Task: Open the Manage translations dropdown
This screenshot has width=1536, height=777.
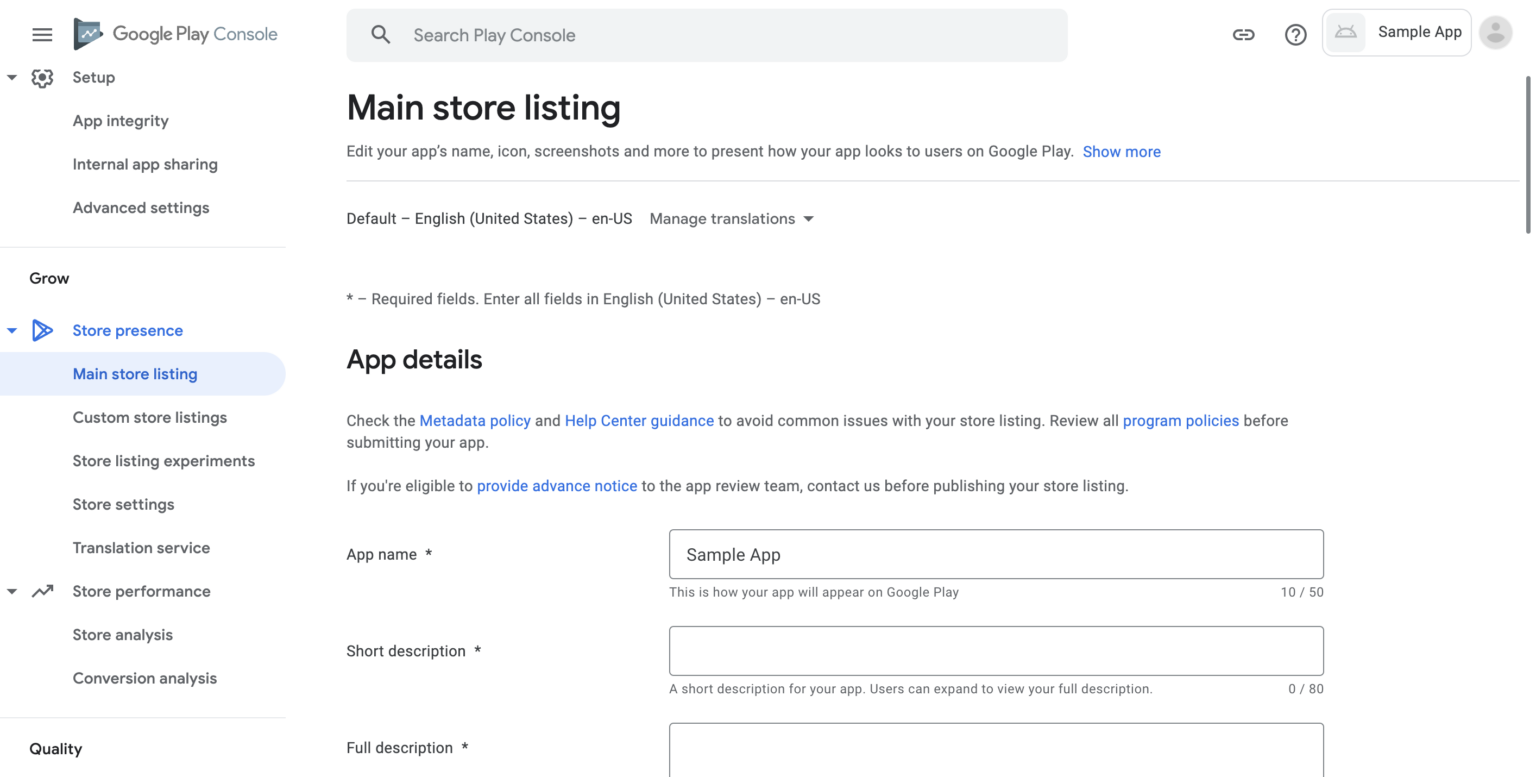Action: point(732,219)
